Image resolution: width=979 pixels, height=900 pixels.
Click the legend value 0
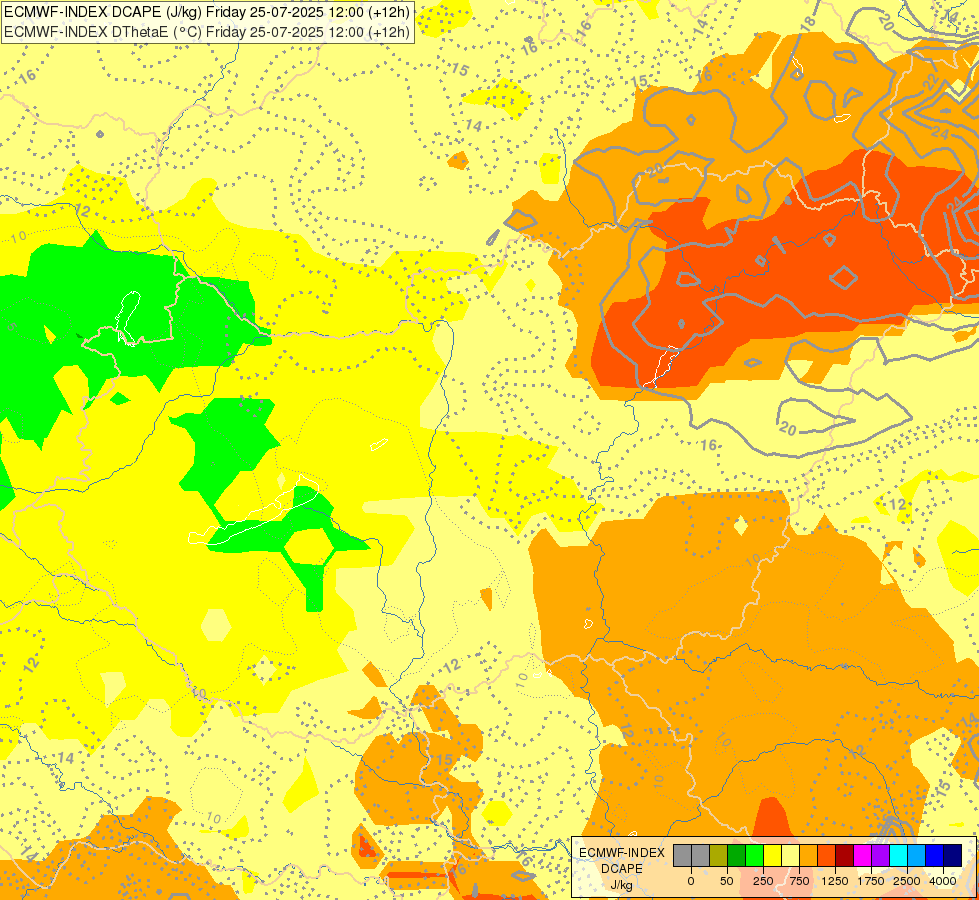tap(691, 881)
